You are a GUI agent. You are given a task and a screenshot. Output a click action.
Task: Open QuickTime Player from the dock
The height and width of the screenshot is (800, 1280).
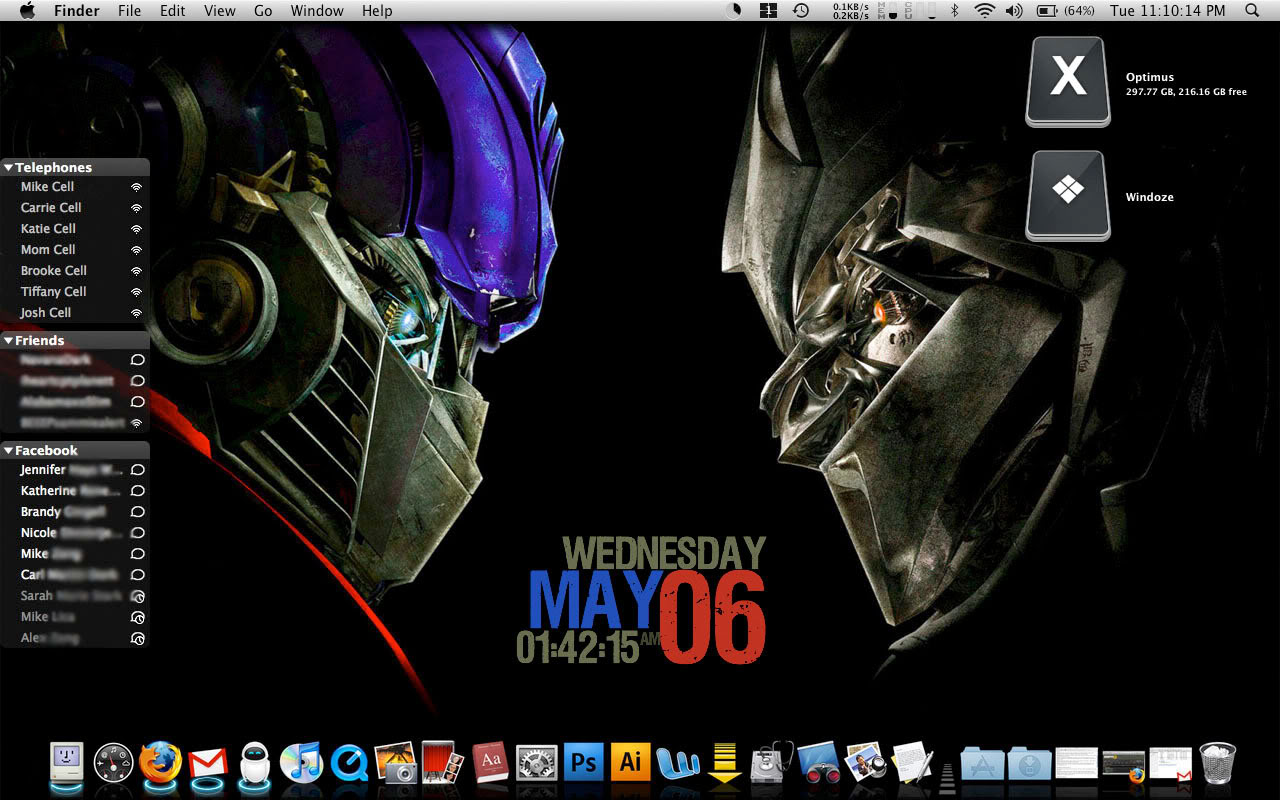click(x=349, y=763)
